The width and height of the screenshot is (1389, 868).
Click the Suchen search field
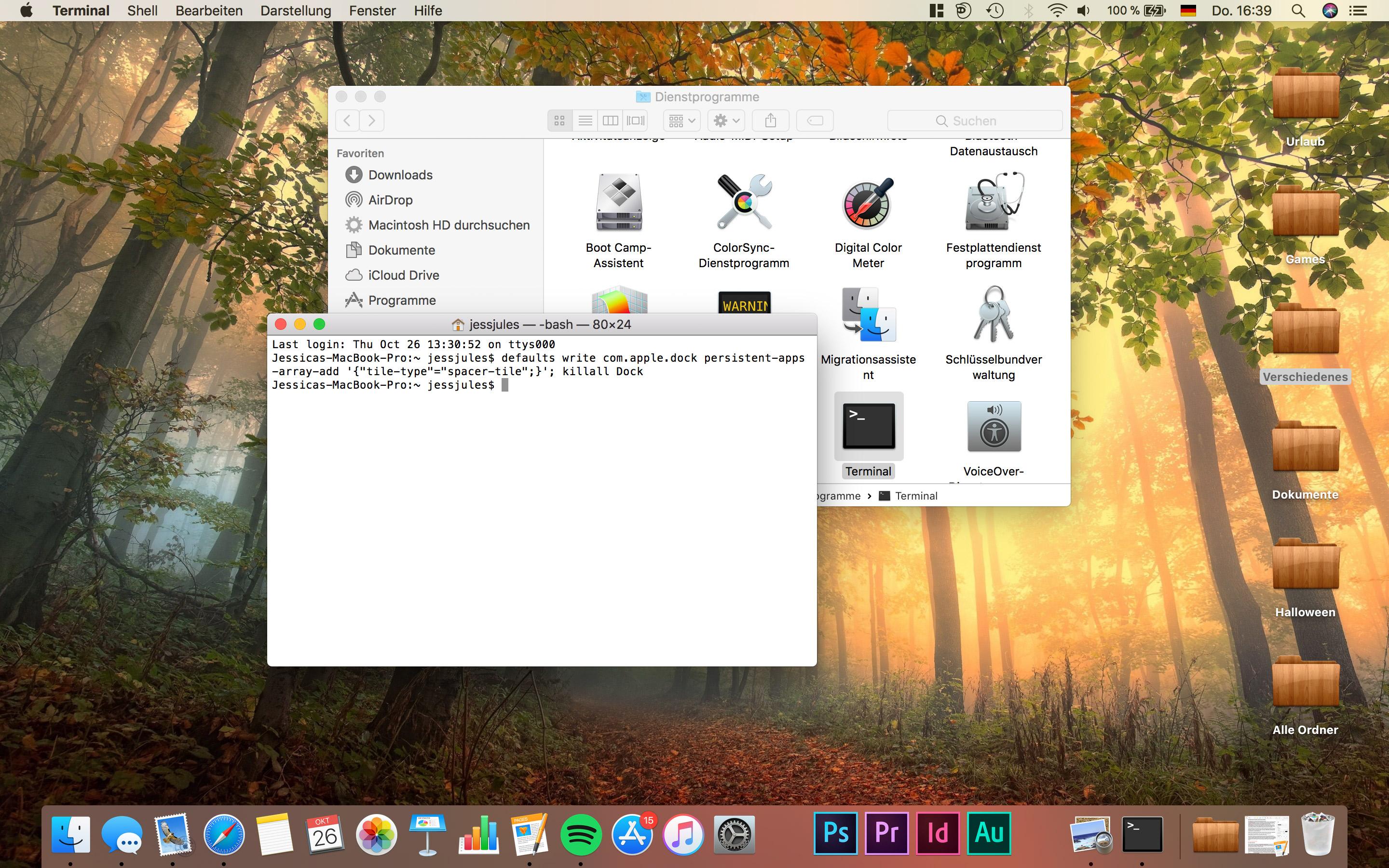tap(975, 121)
